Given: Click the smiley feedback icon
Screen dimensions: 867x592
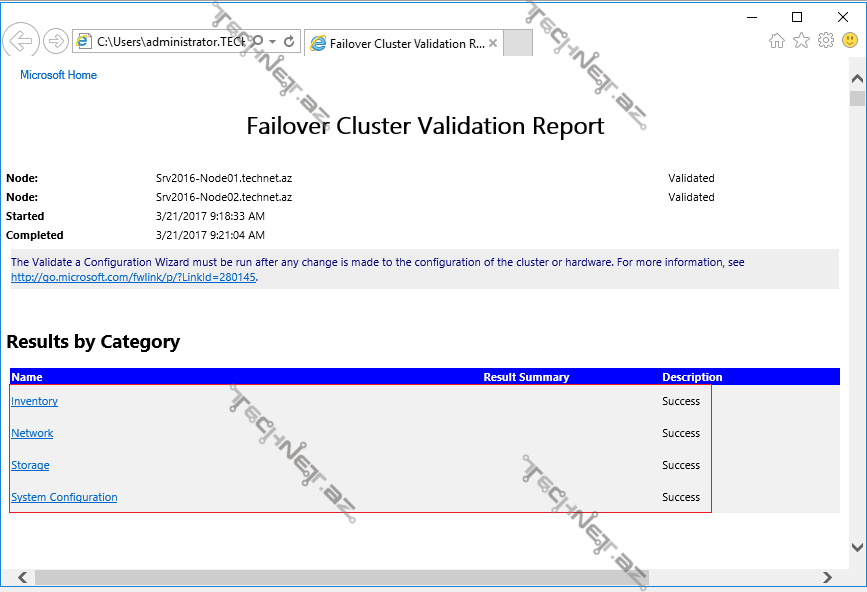Looking at the screenshot, I should point(850,41).
